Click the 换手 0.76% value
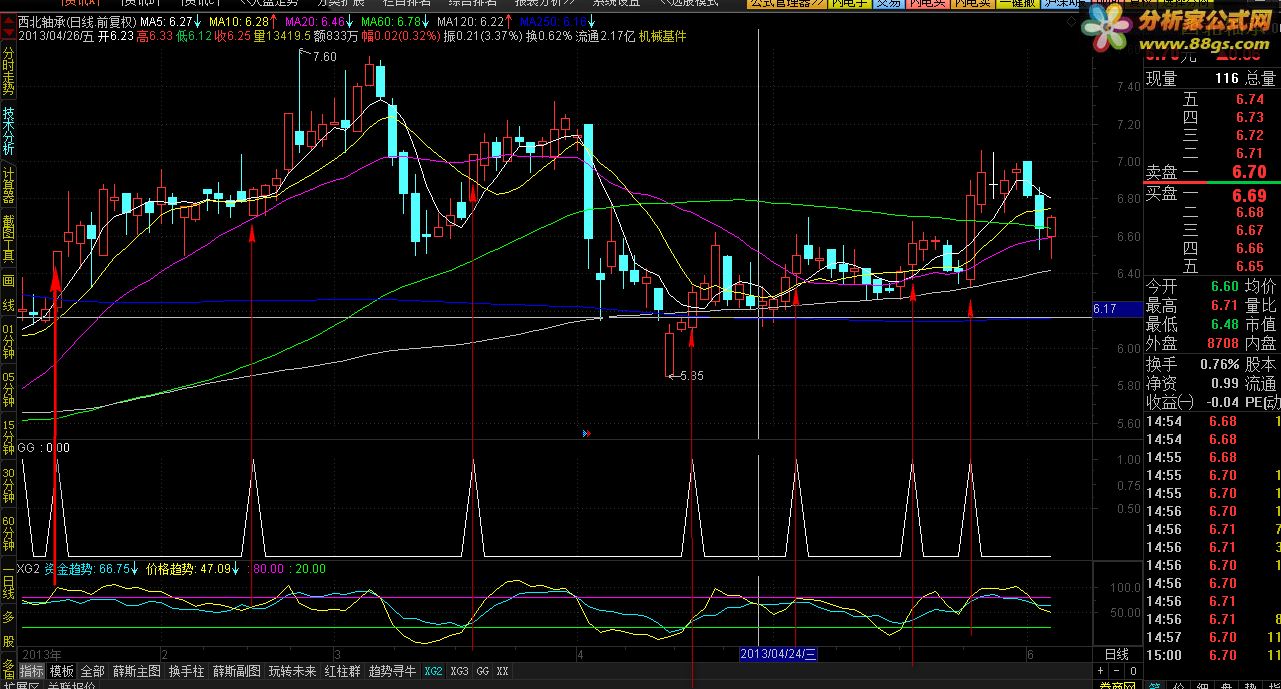The width and height of the screenshot is (1281, 689). [x=1220, y=364]
